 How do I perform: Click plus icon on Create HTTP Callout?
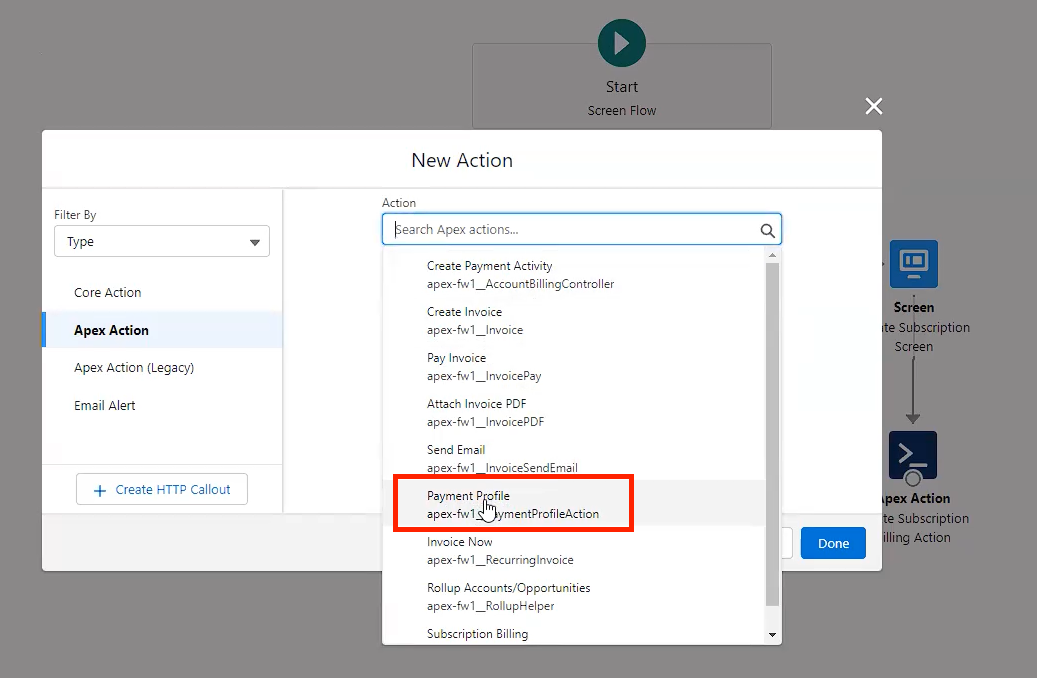coord(100,490)
